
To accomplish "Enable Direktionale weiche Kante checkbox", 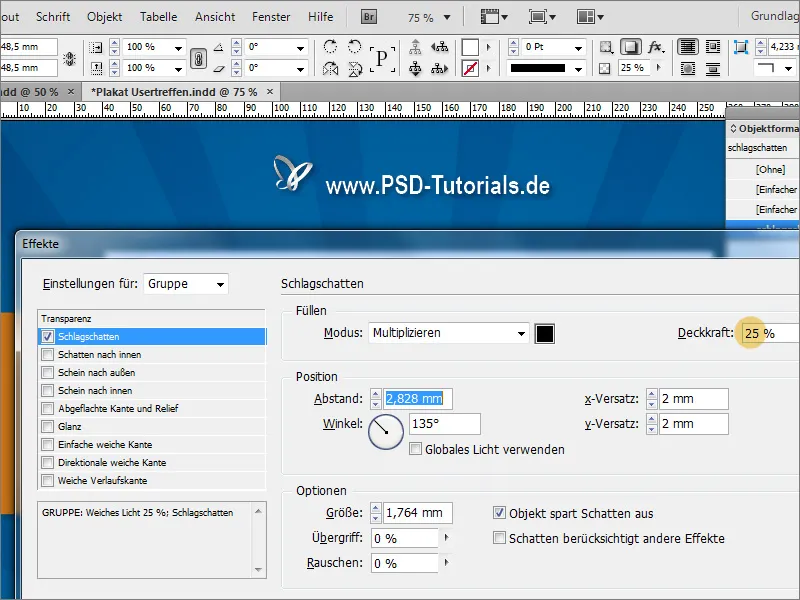I will point(47,462).
